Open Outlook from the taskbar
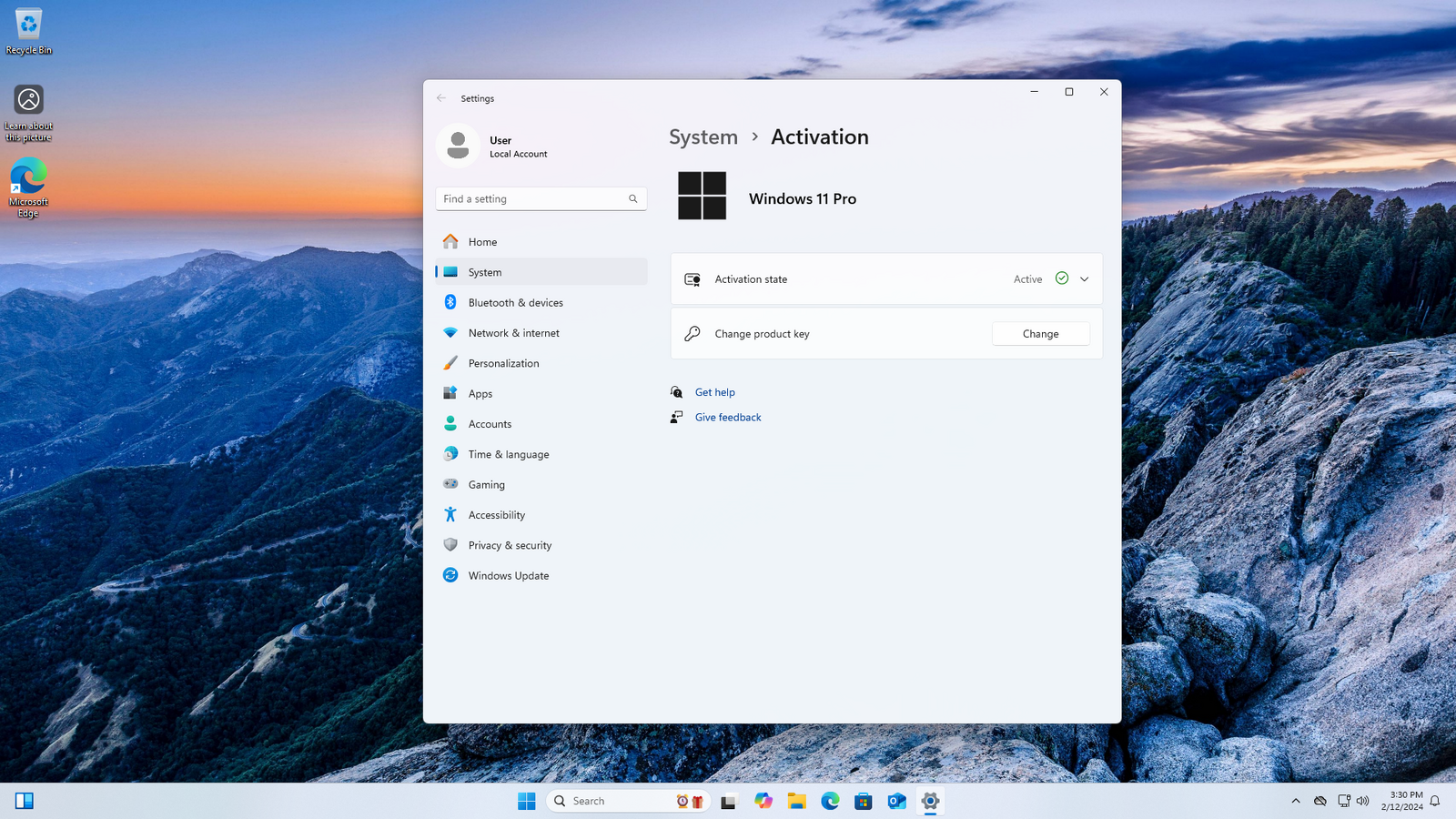The height and width of the screenshot is (819, 1456). 897,801
